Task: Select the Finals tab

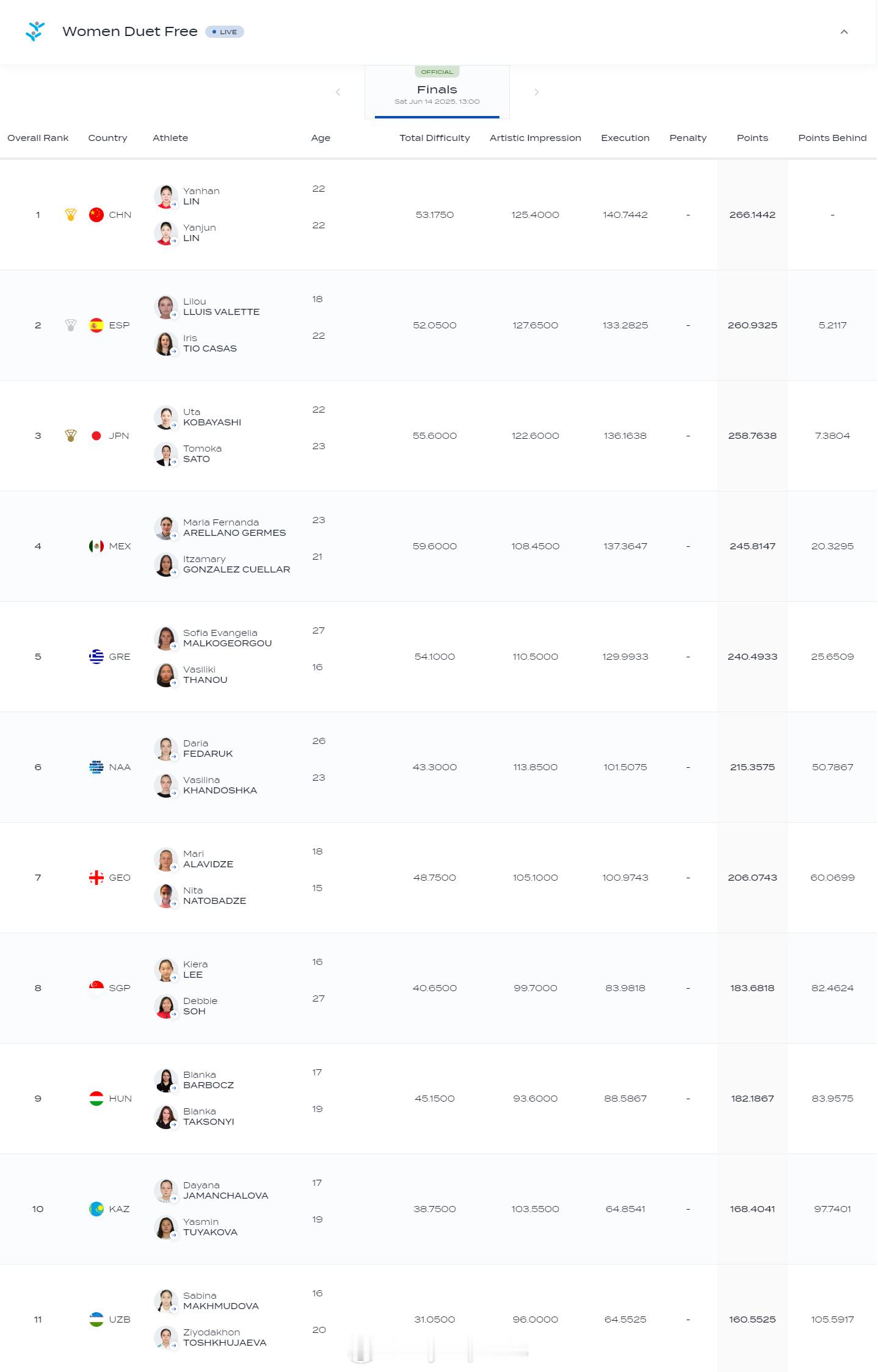Action: (x=437, y=92)
